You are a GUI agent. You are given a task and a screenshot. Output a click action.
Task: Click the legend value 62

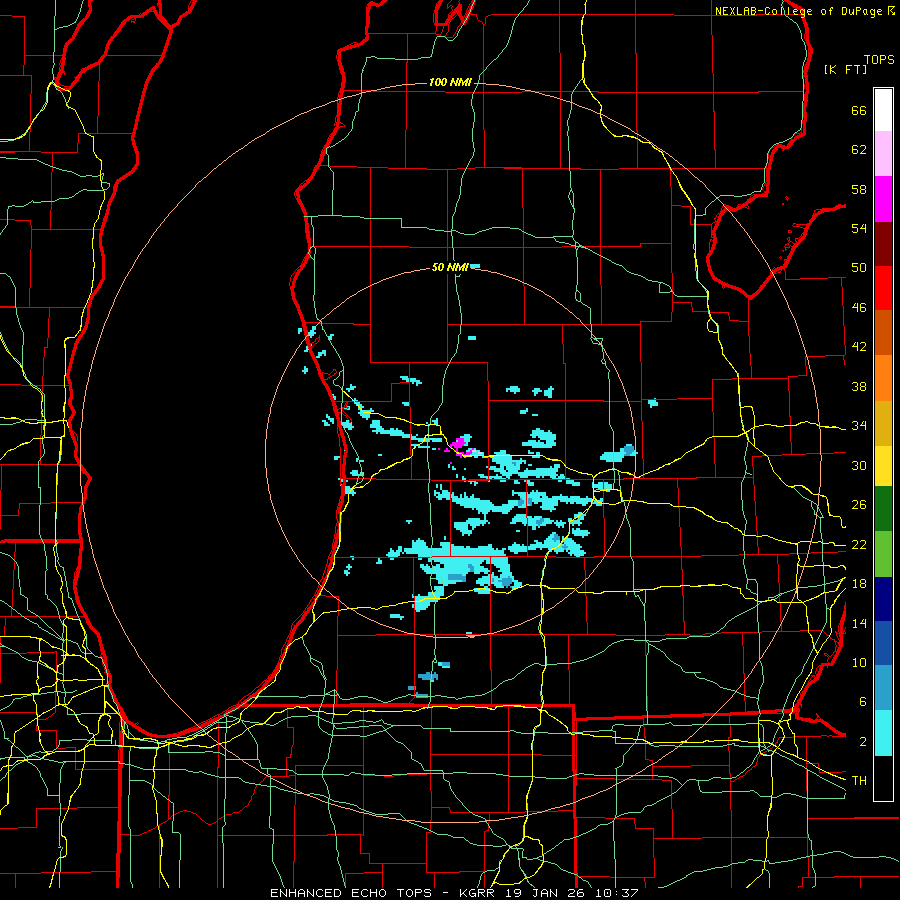point(859,150)
